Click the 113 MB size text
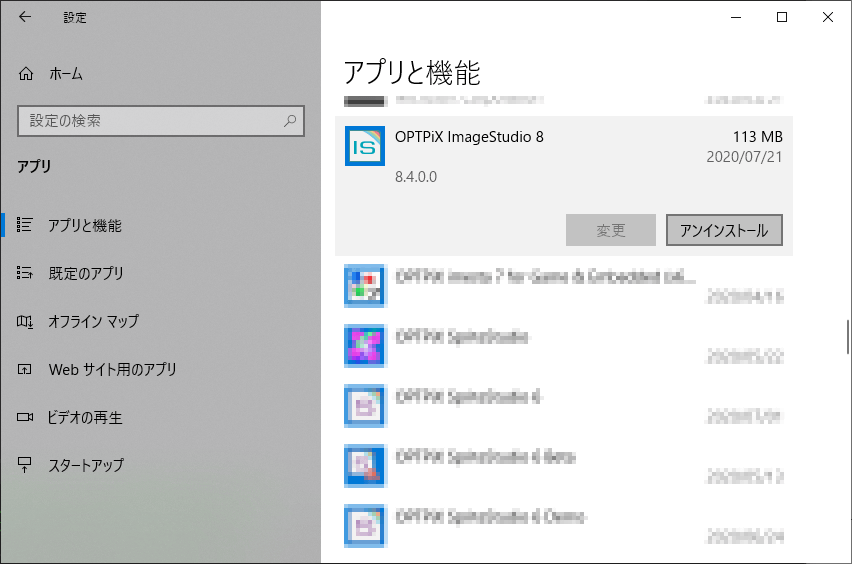Viewport: 852px width, 564px height. [757, 137]
